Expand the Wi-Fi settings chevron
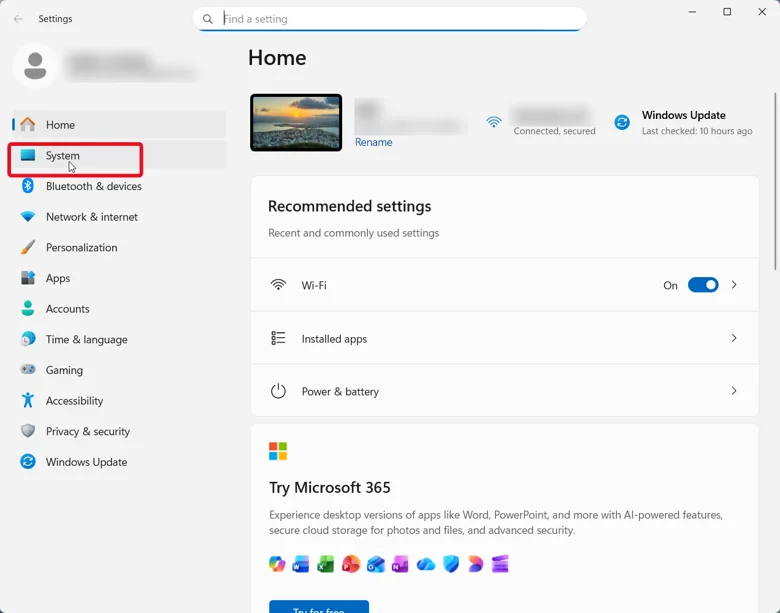This screenshot has width=780, height=613. click(x=734, y=285)
